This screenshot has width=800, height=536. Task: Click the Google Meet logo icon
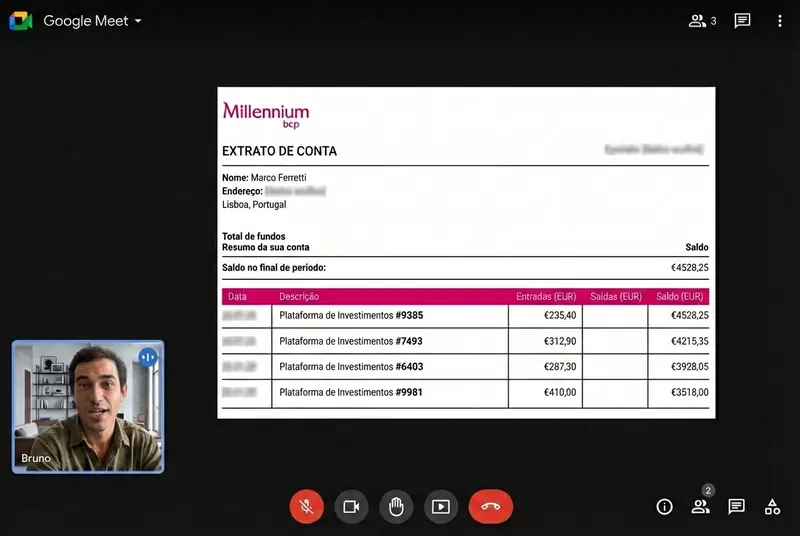(x=21, y=20)
